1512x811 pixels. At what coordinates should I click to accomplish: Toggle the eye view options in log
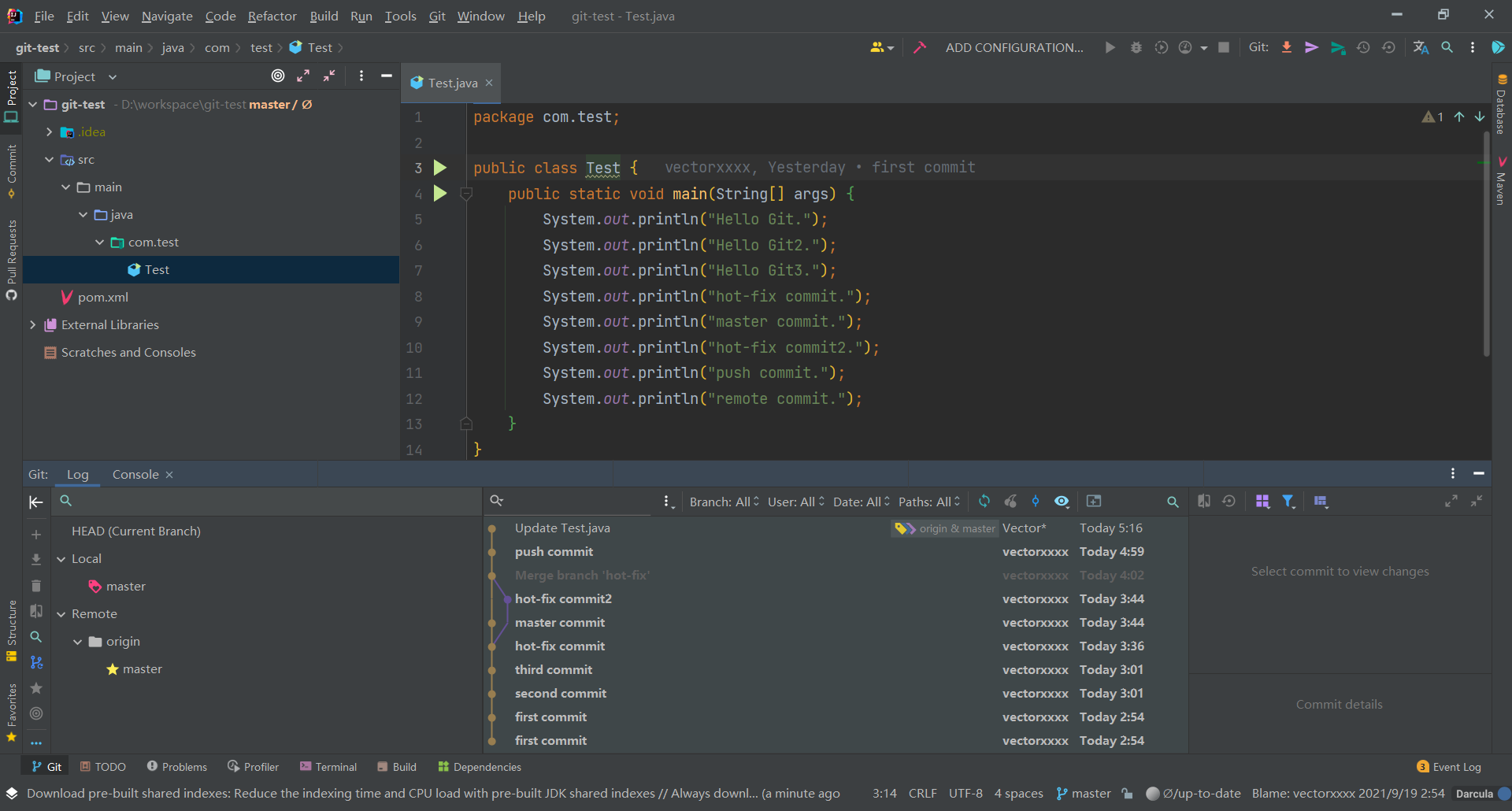[1062, 501]
